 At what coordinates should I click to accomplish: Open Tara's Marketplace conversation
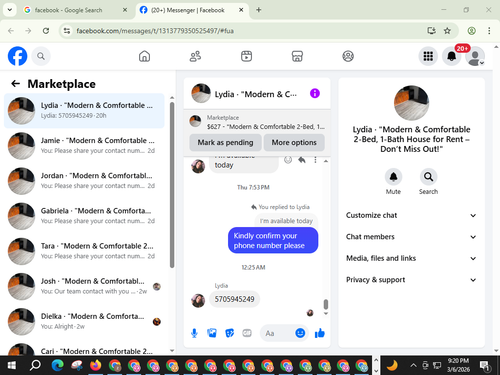84,251
